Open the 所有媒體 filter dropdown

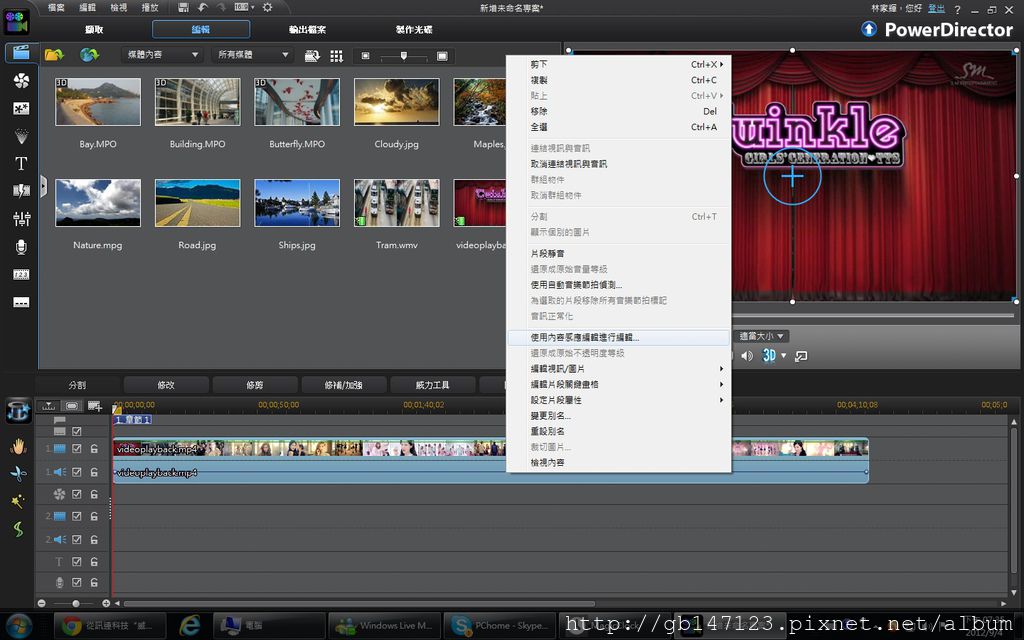point(252,55)
